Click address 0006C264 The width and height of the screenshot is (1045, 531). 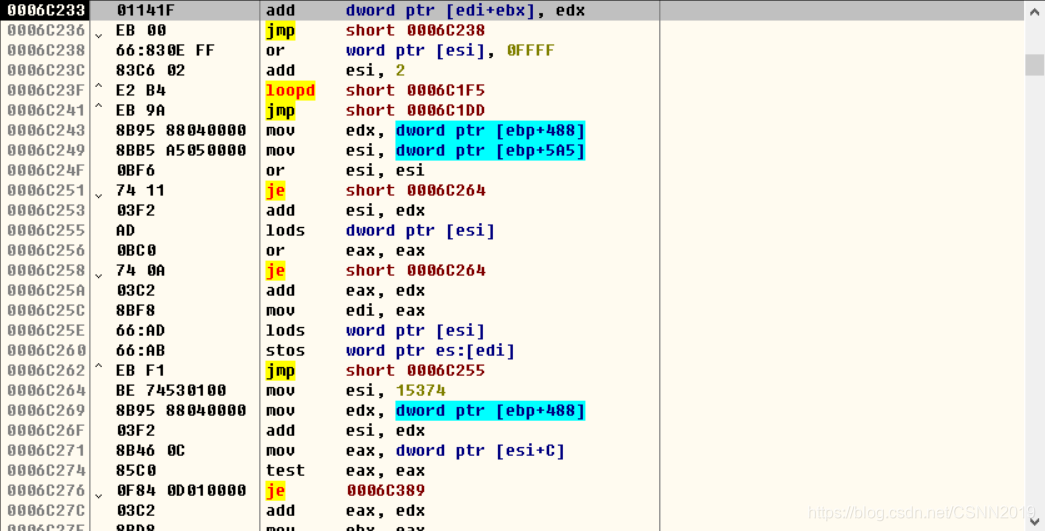point(45,390)
